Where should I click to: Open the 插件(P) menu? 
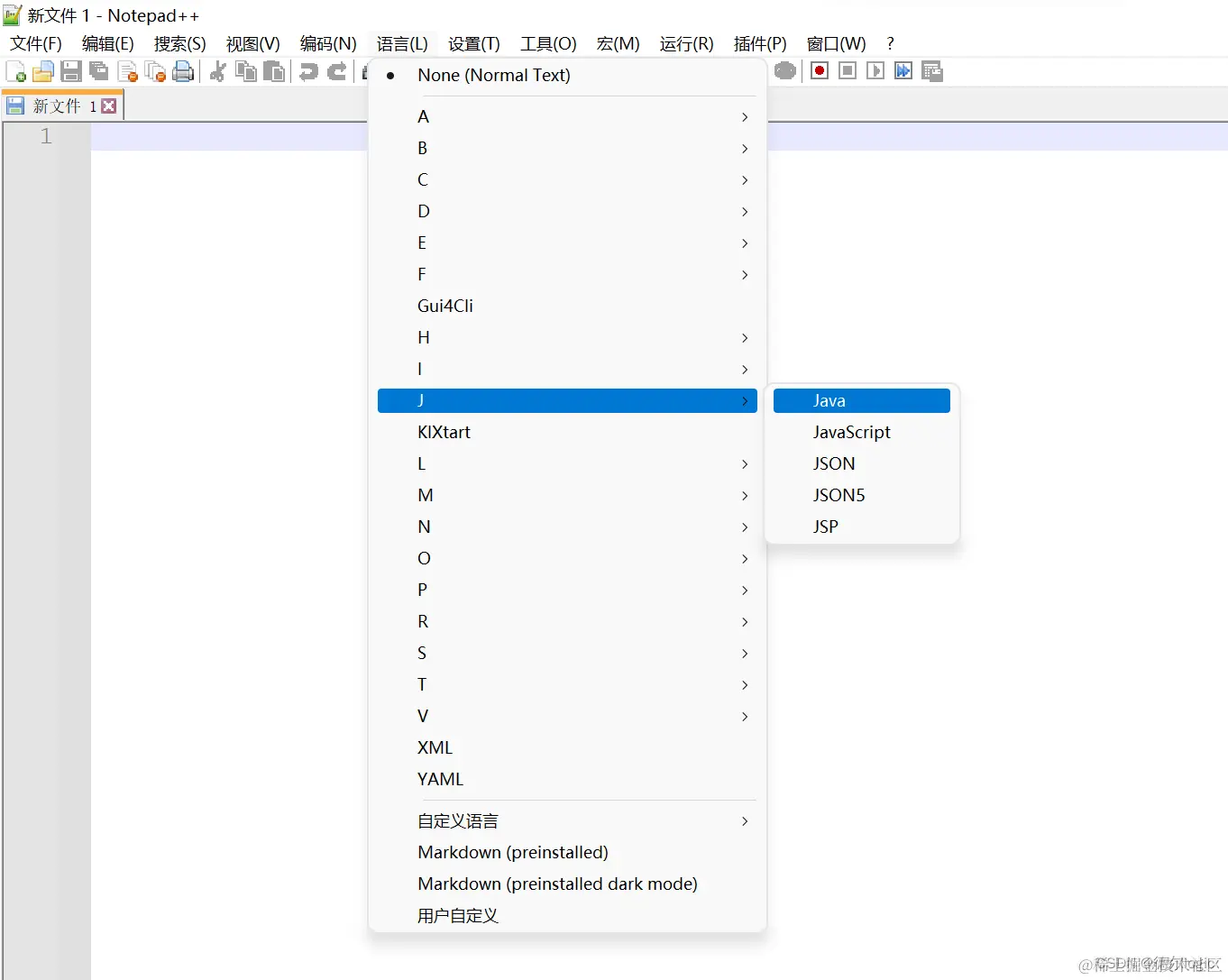coord(760,43)
